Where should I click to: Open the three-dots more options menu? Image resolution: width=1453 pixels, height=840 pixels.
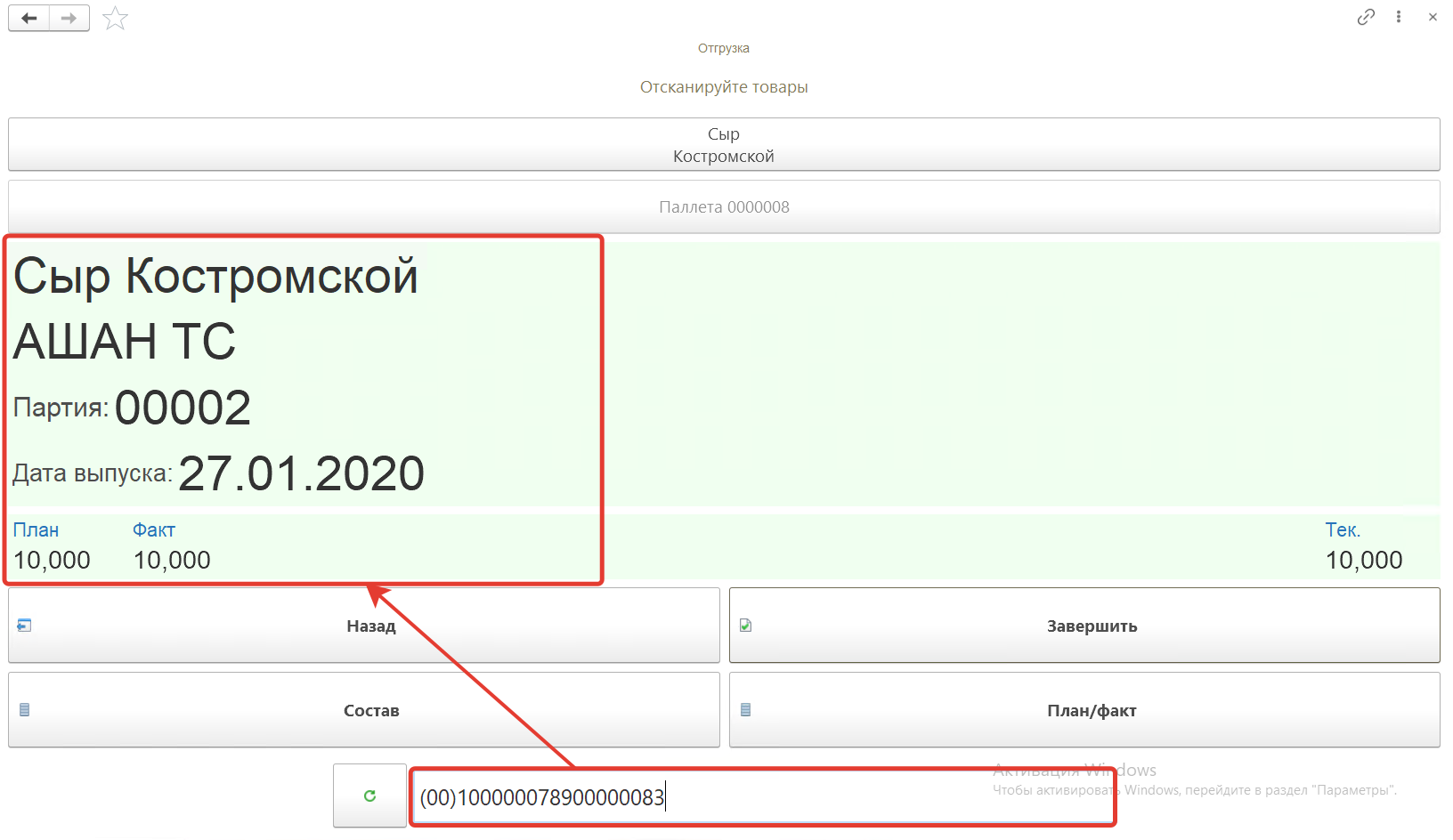tap(1399, 17)
